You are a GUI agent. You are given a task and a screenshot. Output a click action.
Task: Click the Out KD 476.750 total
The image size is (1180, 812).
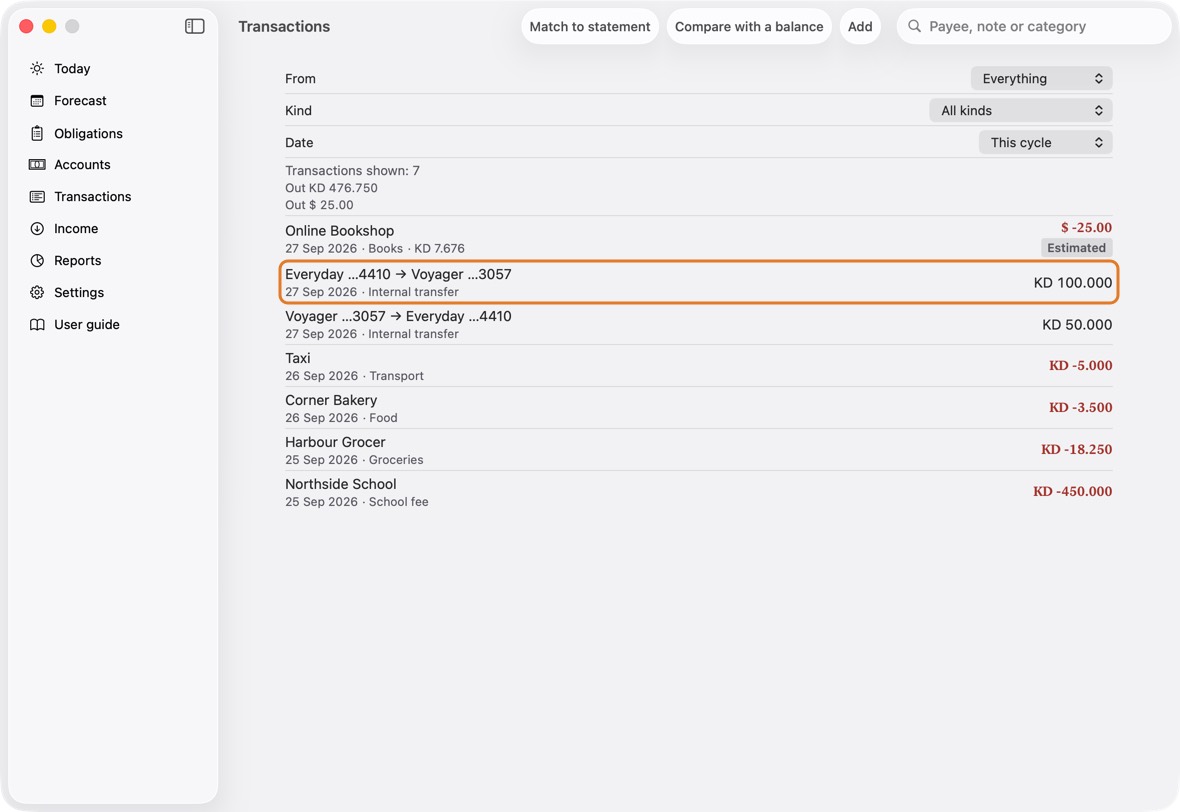331,188
